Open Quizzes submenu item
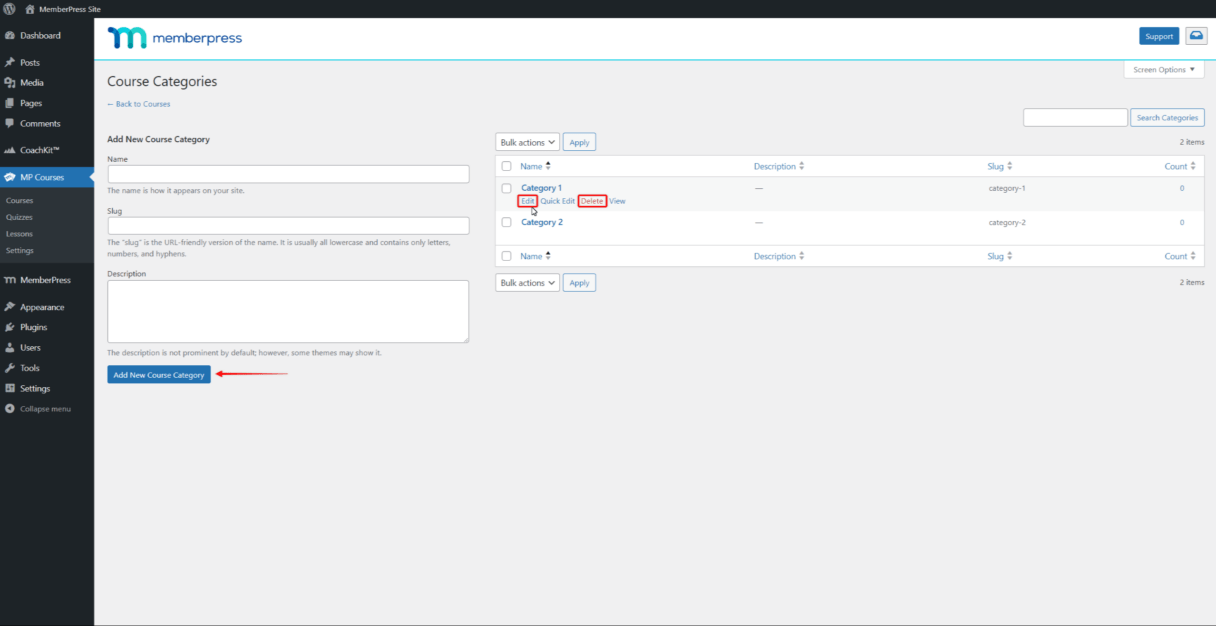Image resolution: width=1216 pixels, height=626 pixels. [x=19, y=217]
